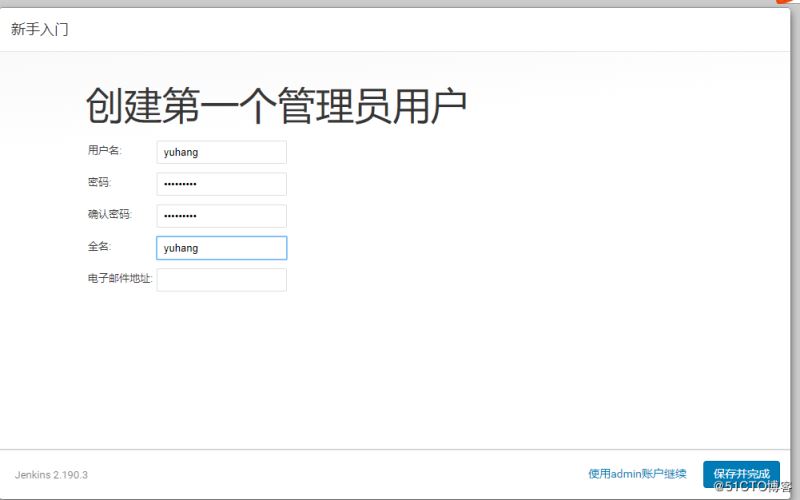Click the Jenkins 2.190.3 version text

pyautogui.click(x=51, y=475)
